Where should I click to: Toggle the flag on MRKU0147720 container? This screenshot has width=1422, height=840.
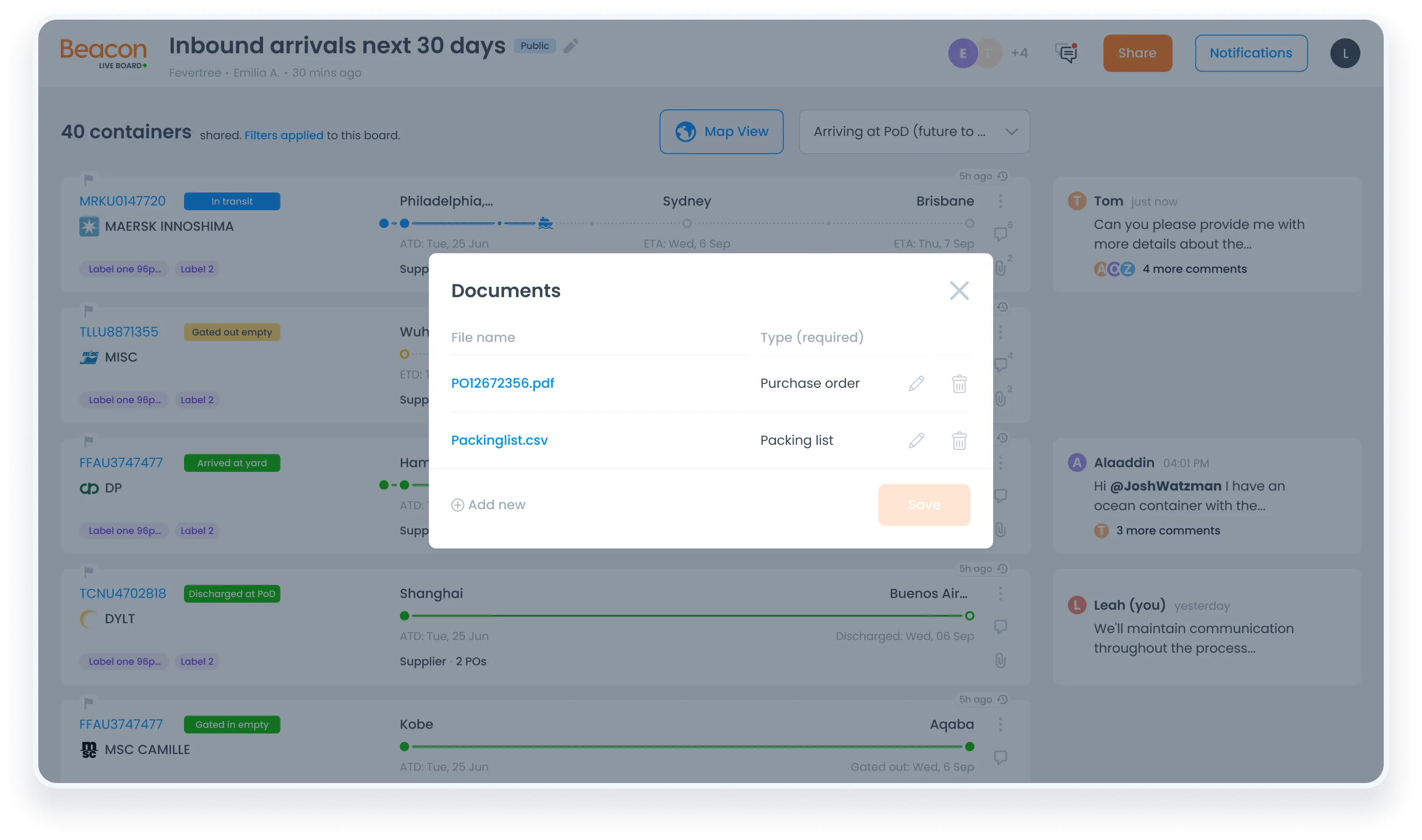[x=88, y=179]
